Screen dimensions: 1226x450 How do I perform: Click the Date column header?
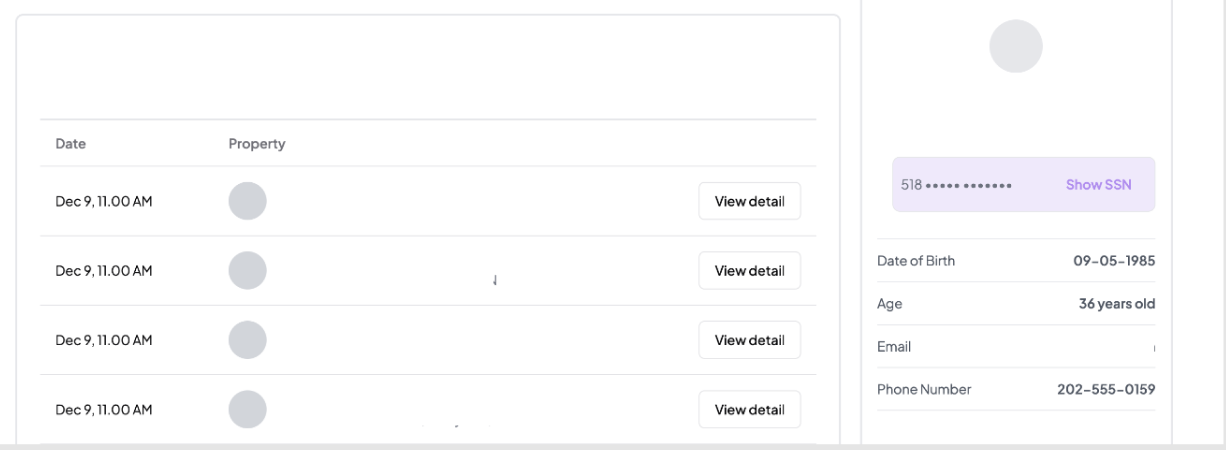[71, 144]
